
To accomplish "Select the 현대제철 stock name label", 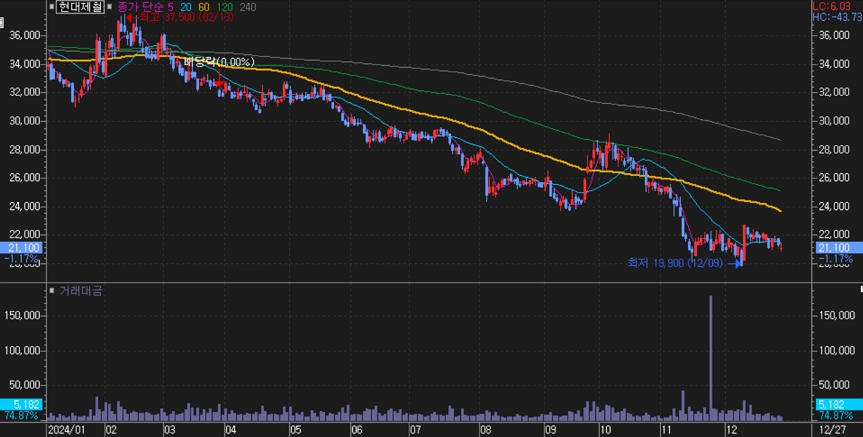I will [80, 7].
